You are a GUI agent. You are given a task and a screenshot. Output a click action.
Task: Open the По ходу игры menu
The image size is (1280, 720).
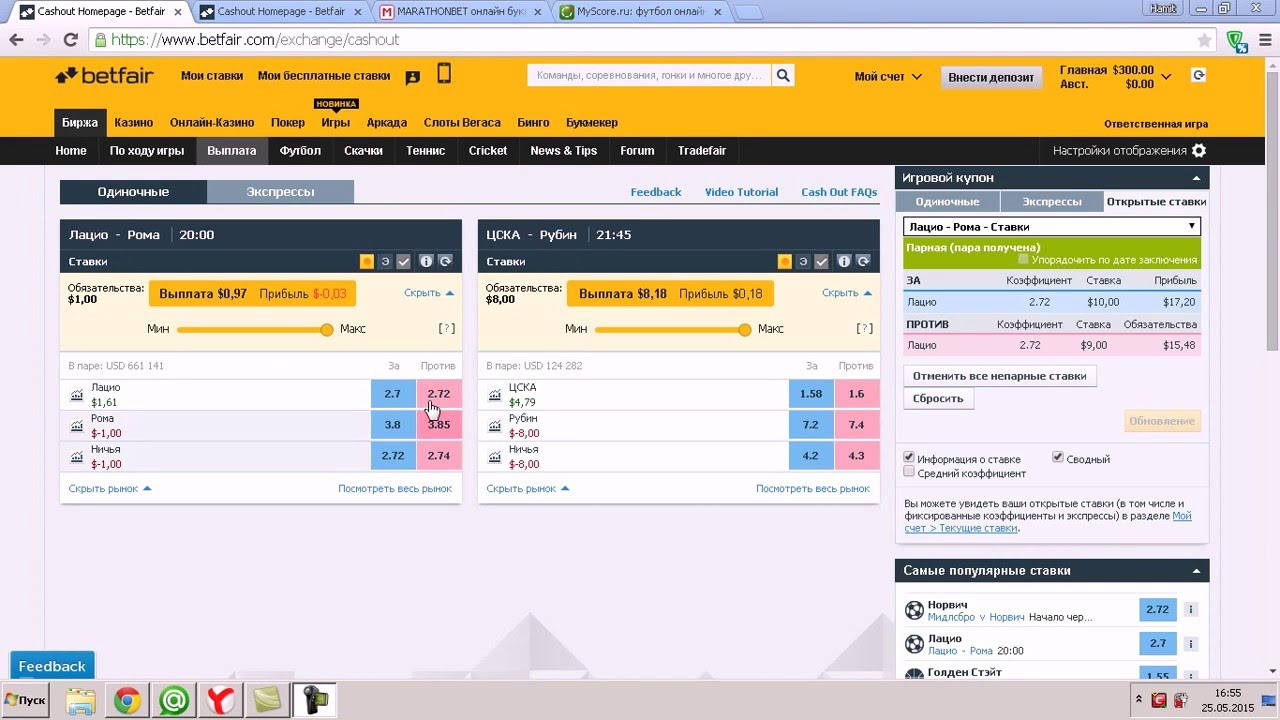147,151
